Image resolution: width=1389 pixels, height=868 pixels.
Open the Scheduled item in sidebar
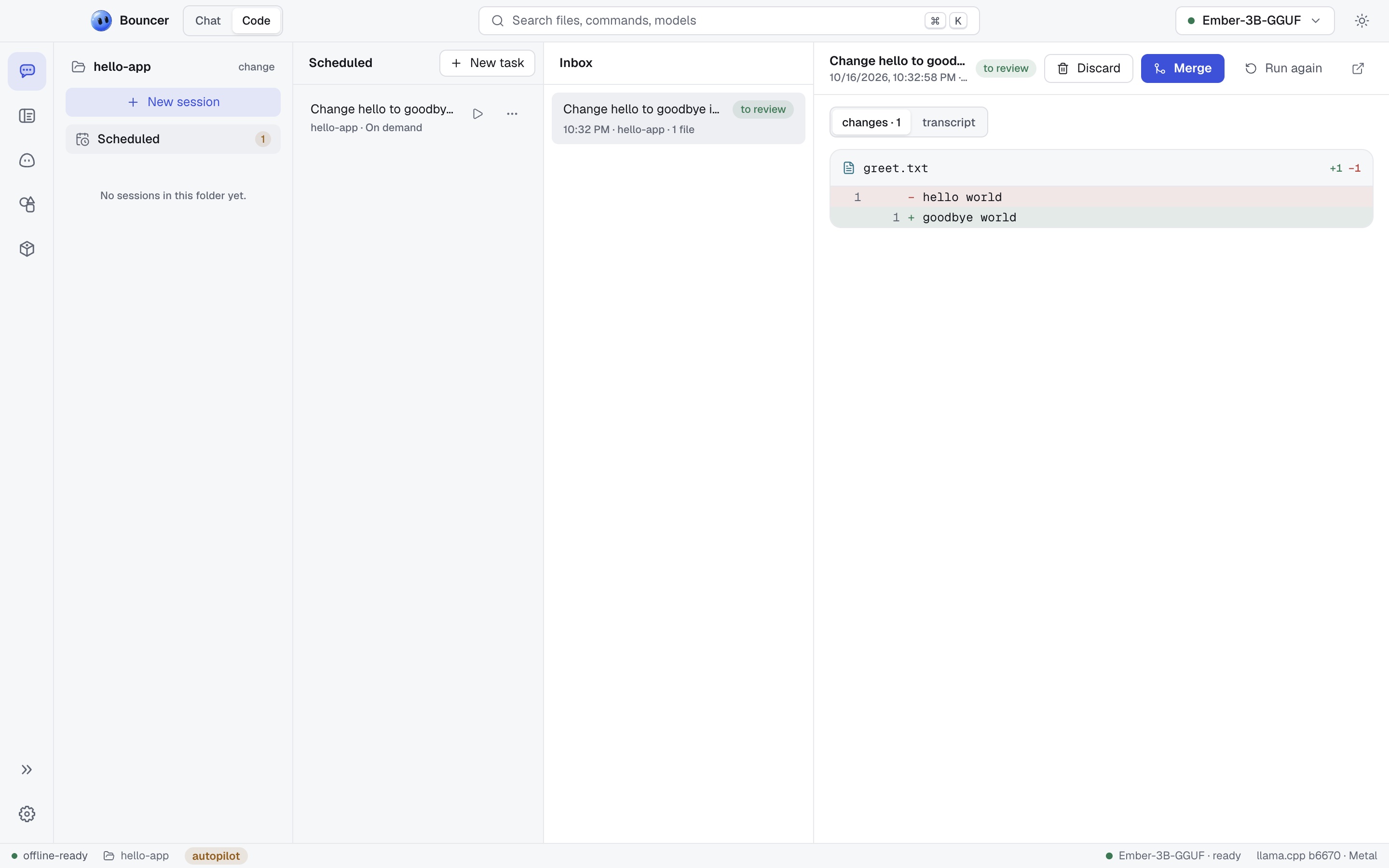click(173, 139)
